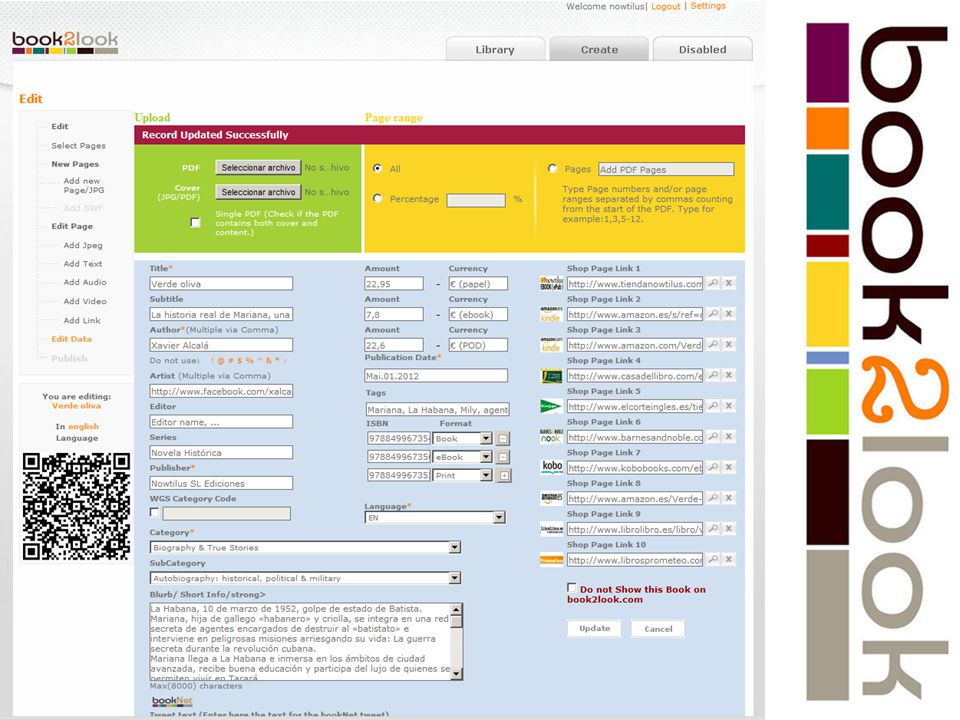Click the minus icon beside the eBook ISBN row
Image resolution: width=960 pixels, height=720 pixels.
(x=503, y=457)
